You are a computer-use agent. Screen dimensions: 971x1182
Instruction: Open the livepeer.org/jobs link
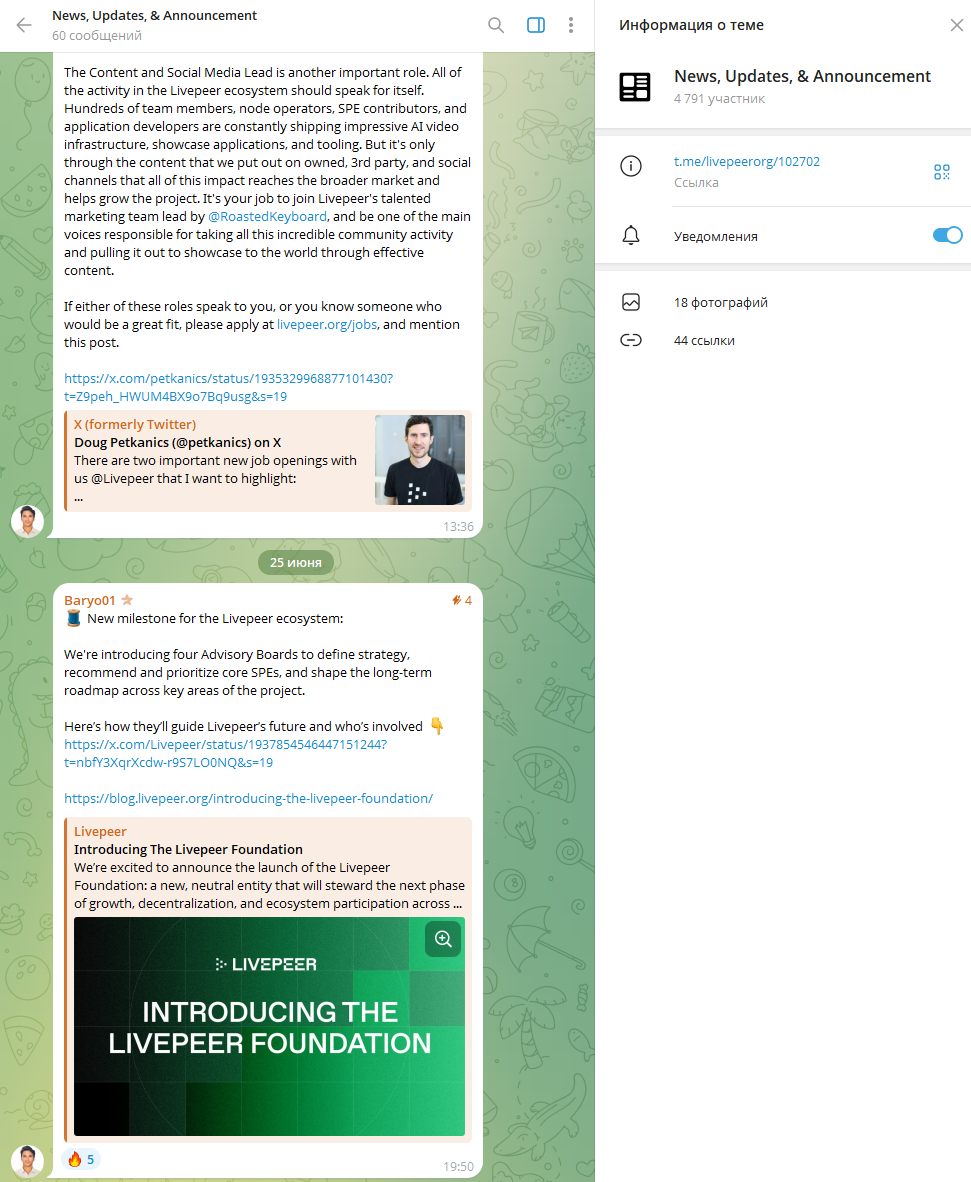326,324
